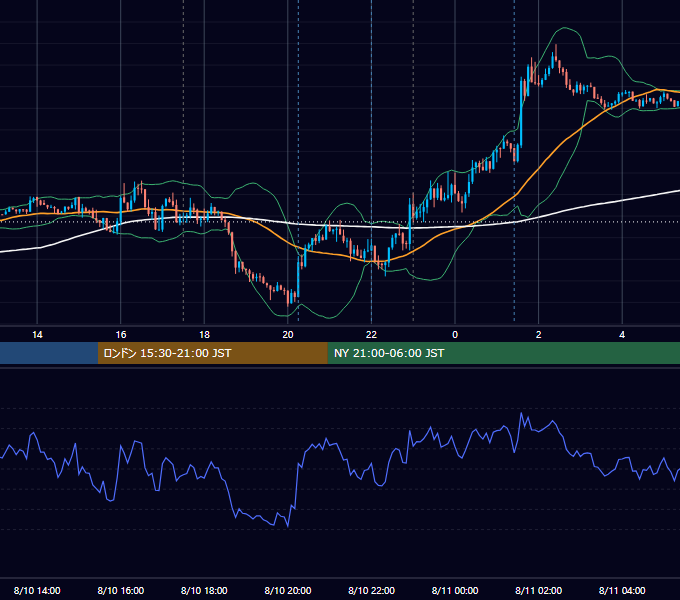
Task: Click the 18 hour label on price chart axis
Action: click(204, 335)
